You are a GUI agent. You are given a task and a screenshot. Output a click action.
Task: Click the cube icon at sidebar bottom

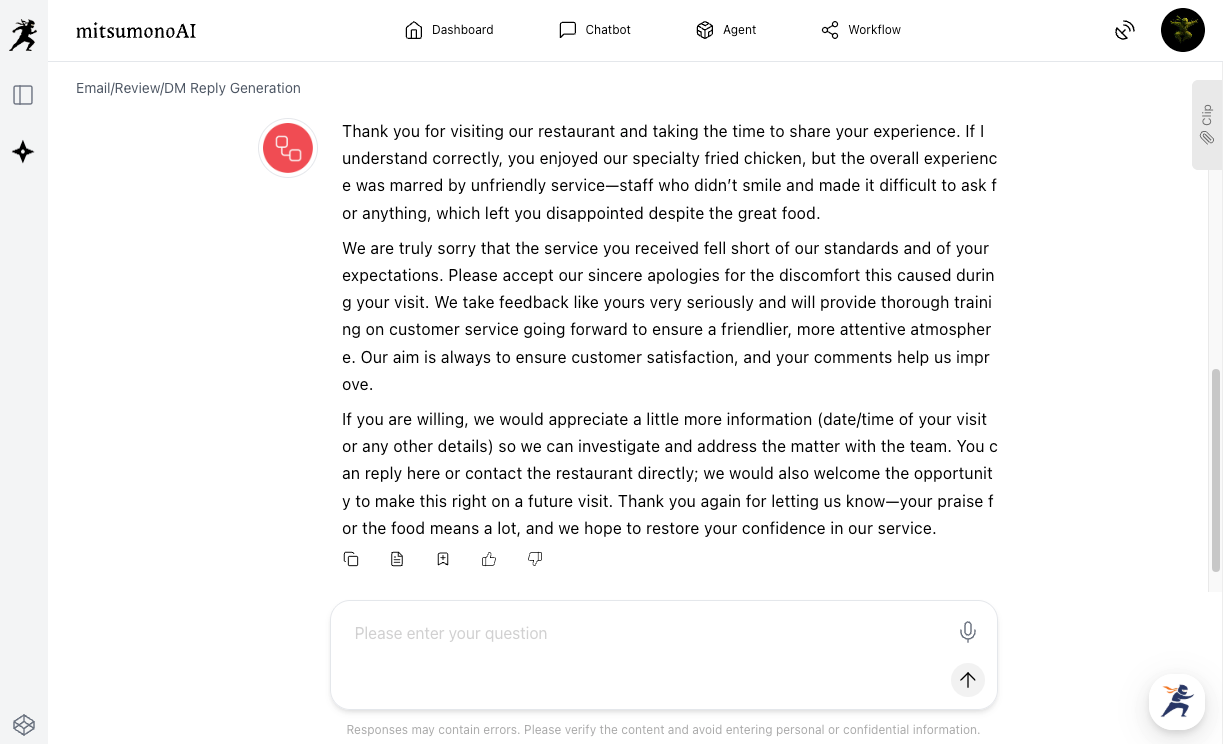[x=23, y=724]
